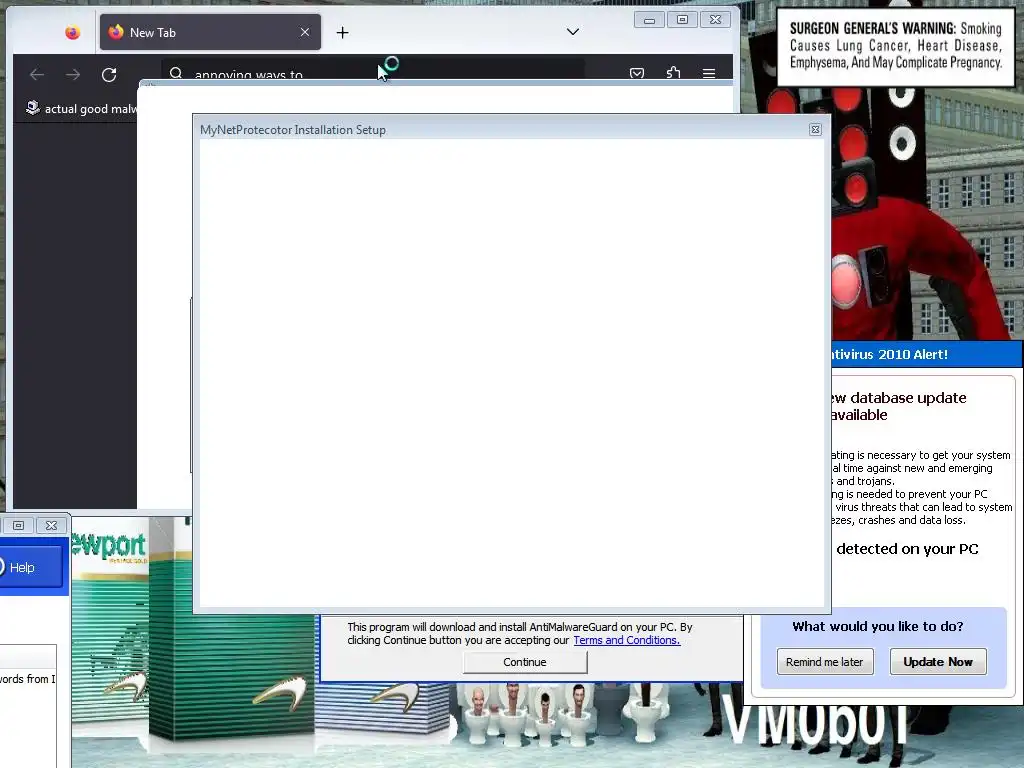Click the search magnifier in the address bar

tap(176, 73)
